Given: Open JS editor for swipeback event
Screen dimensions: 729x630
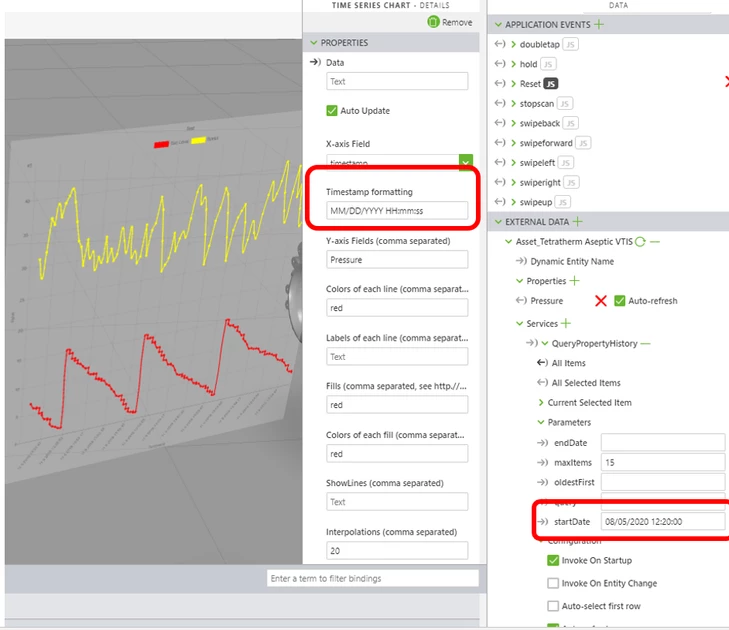Looking at the screenshot, I should click(x=570, y=123).
